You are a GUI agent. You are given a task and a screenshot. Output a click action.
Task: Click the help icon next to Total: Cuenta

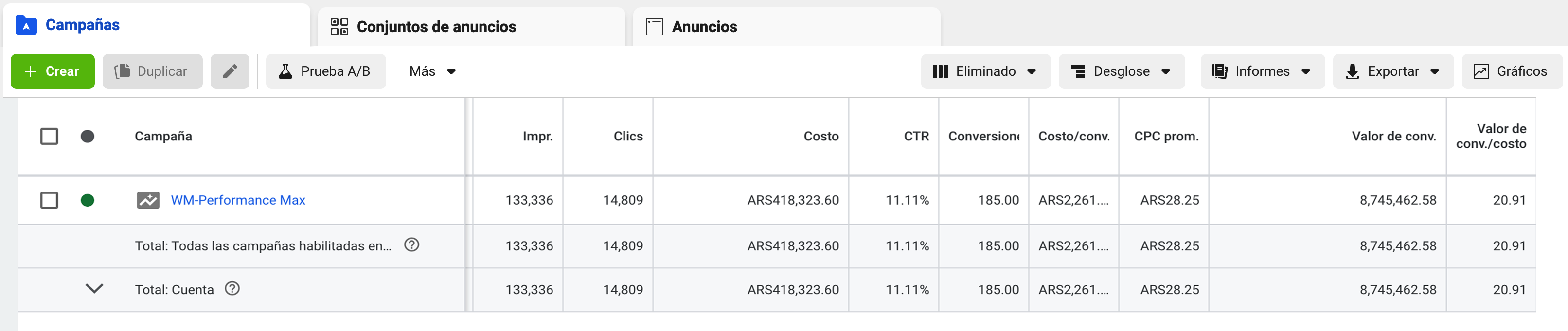[x=232, y=288]
